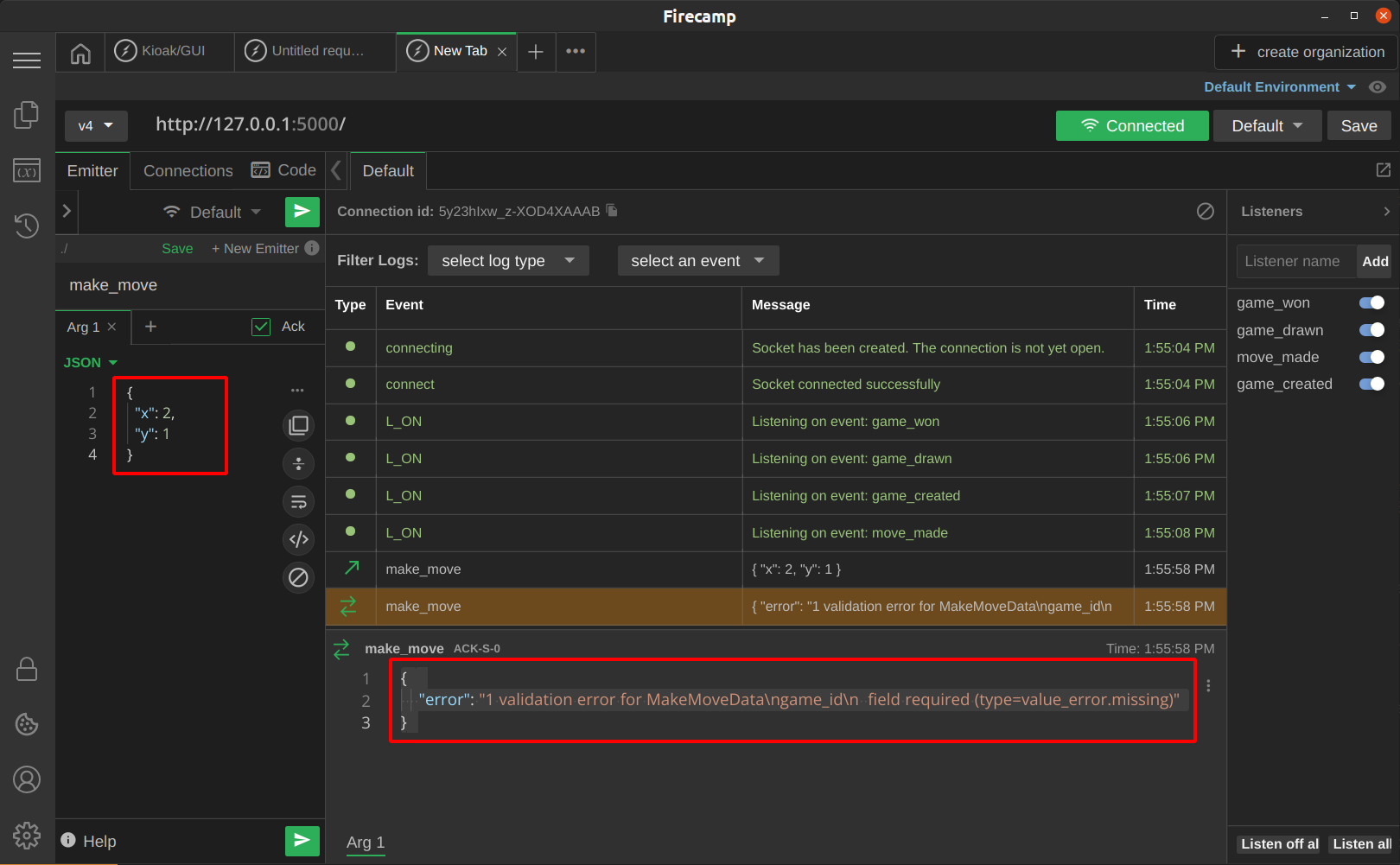Viewport: 1400px width, 865px height.
Task: Click the home icon tab
Action: [80, 54]
